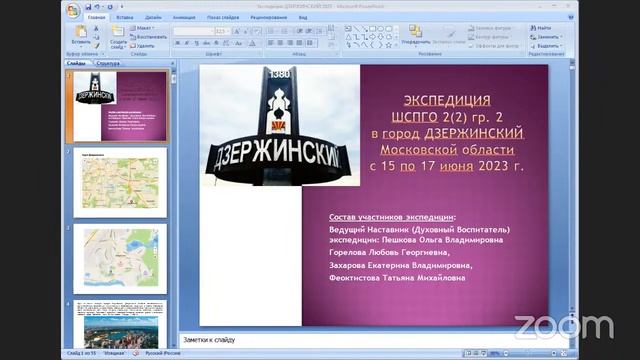Open the Вставка ribbon tab
Screen dimensions: 640x360
[124, 18]
